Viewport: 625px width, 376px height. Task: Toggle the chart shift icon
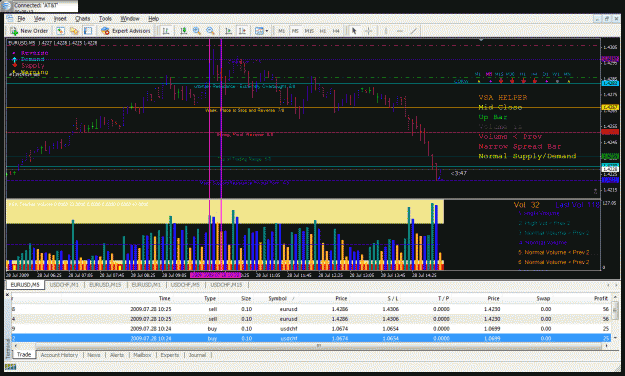tap(242, 31)
